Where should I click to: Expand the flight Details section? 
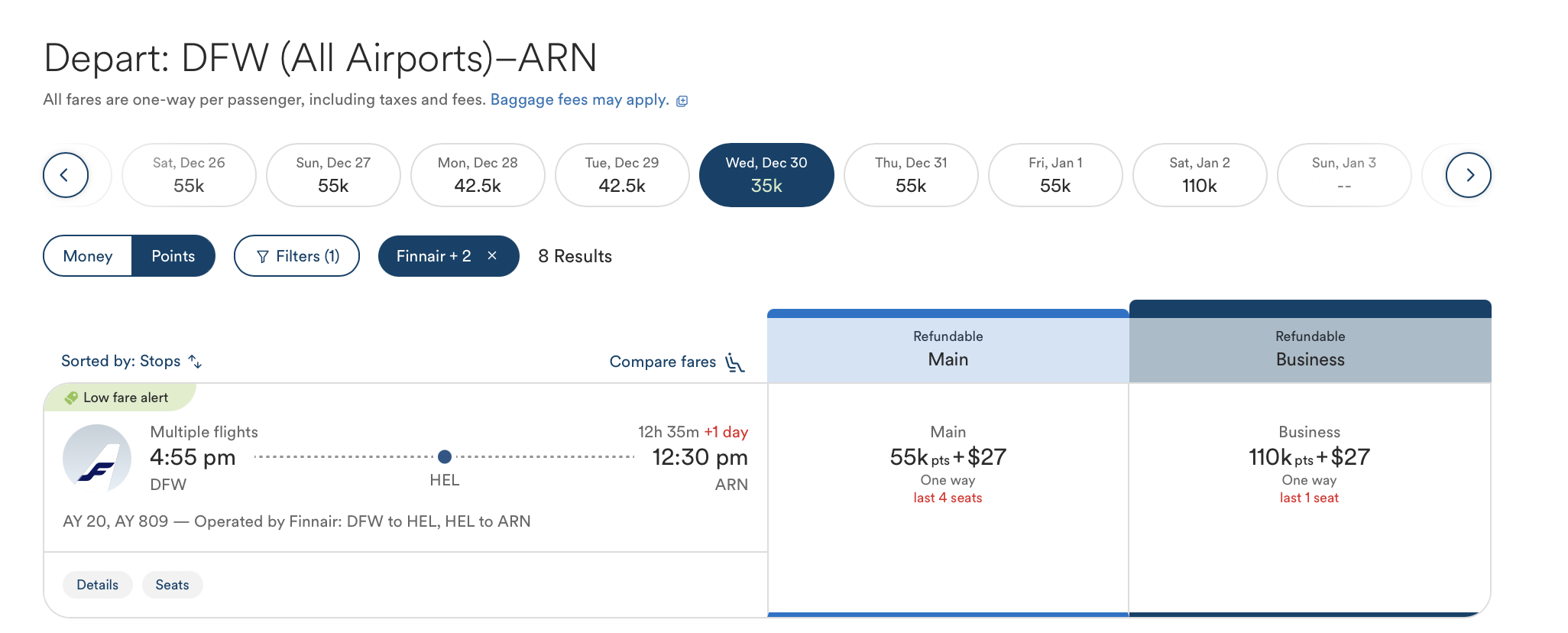[97, 584]
